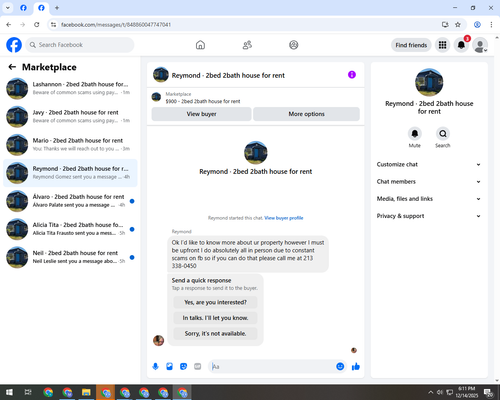Screen dimensions: 500x400
Task: Expand the Privacy & support section
Action: [429, 216]
